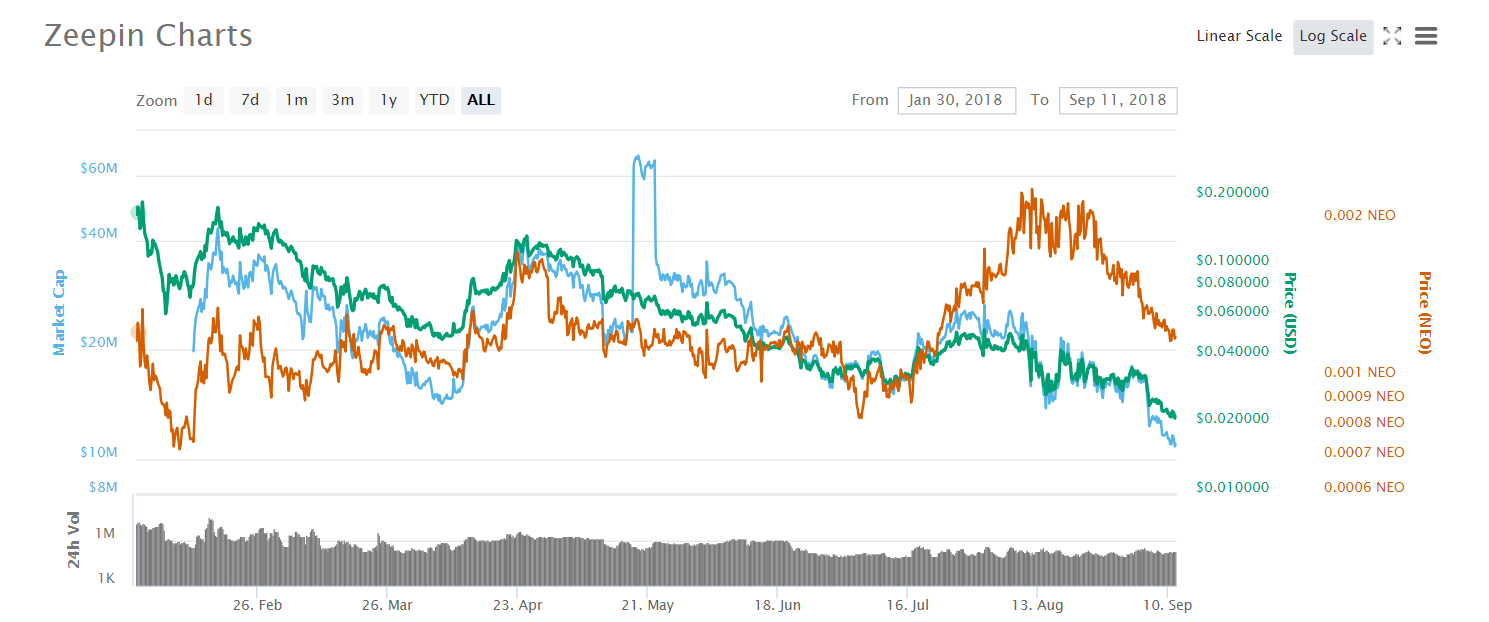Image resolution: width=1489 pixels, height=622 pixels.
Task: Click the 16. Jul date label
Action: pos(907,605)
